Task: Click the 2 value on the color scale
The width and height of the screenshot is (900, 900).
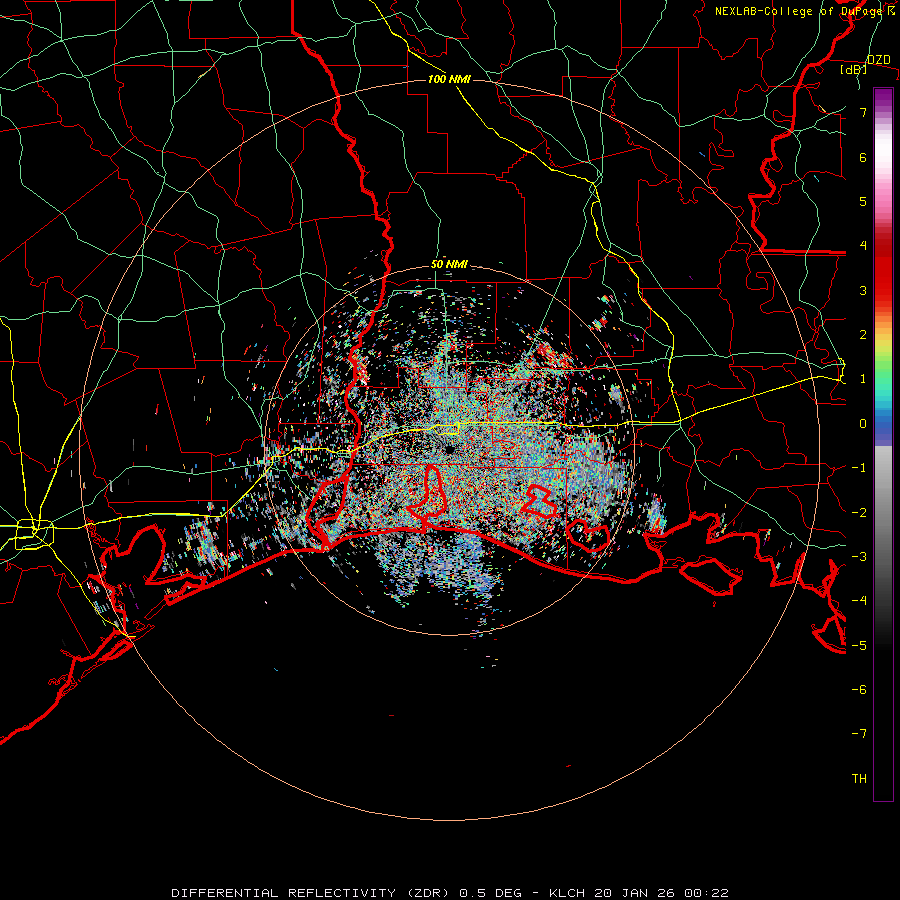Action: (863, 335)
